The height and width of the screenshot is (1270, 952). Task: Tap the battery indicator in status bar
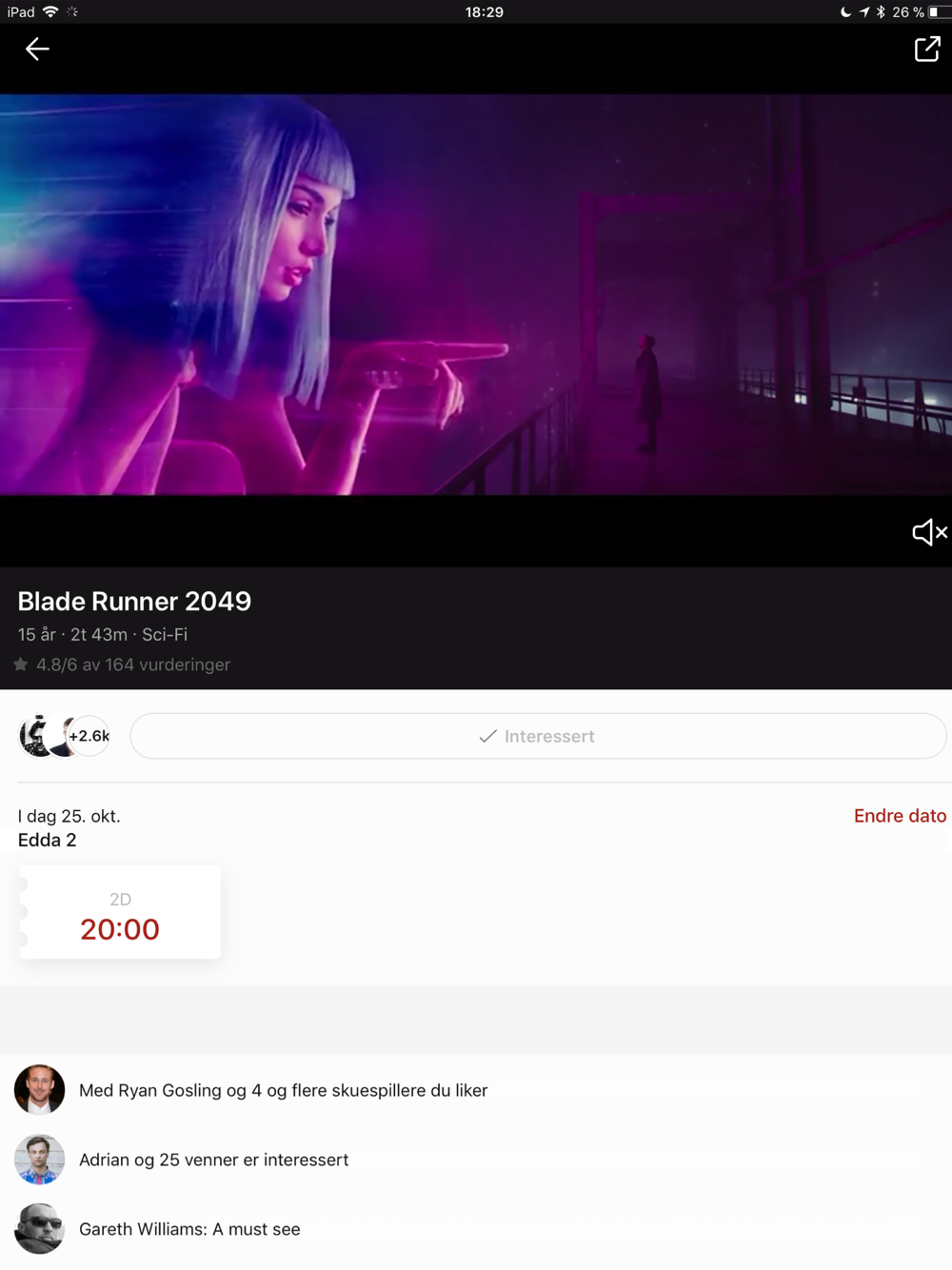pyautogui.click(x=939, y=12)
